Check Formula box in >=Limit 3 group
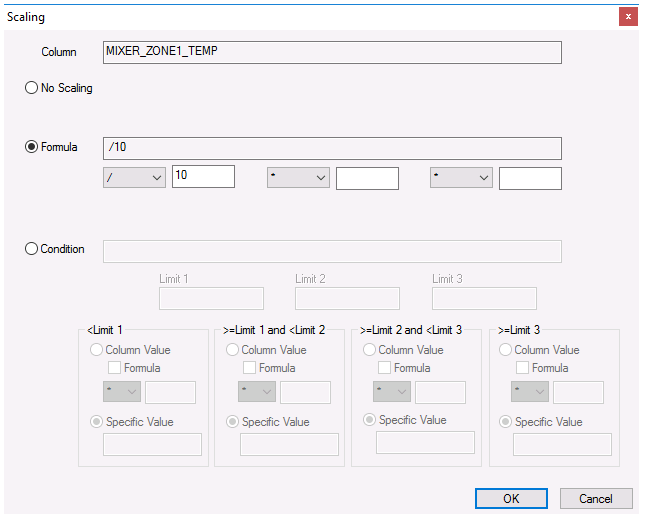Screen dimensions: 647x520 [x=522, y=368]
